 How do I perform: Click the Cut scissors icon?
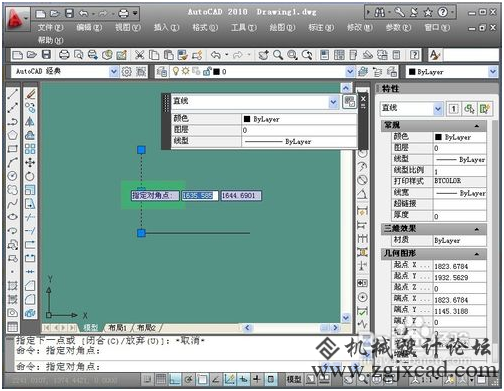139,55
